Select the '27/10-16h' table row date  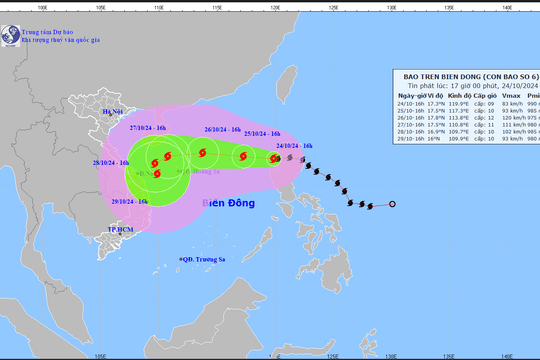tap(411, 125)
